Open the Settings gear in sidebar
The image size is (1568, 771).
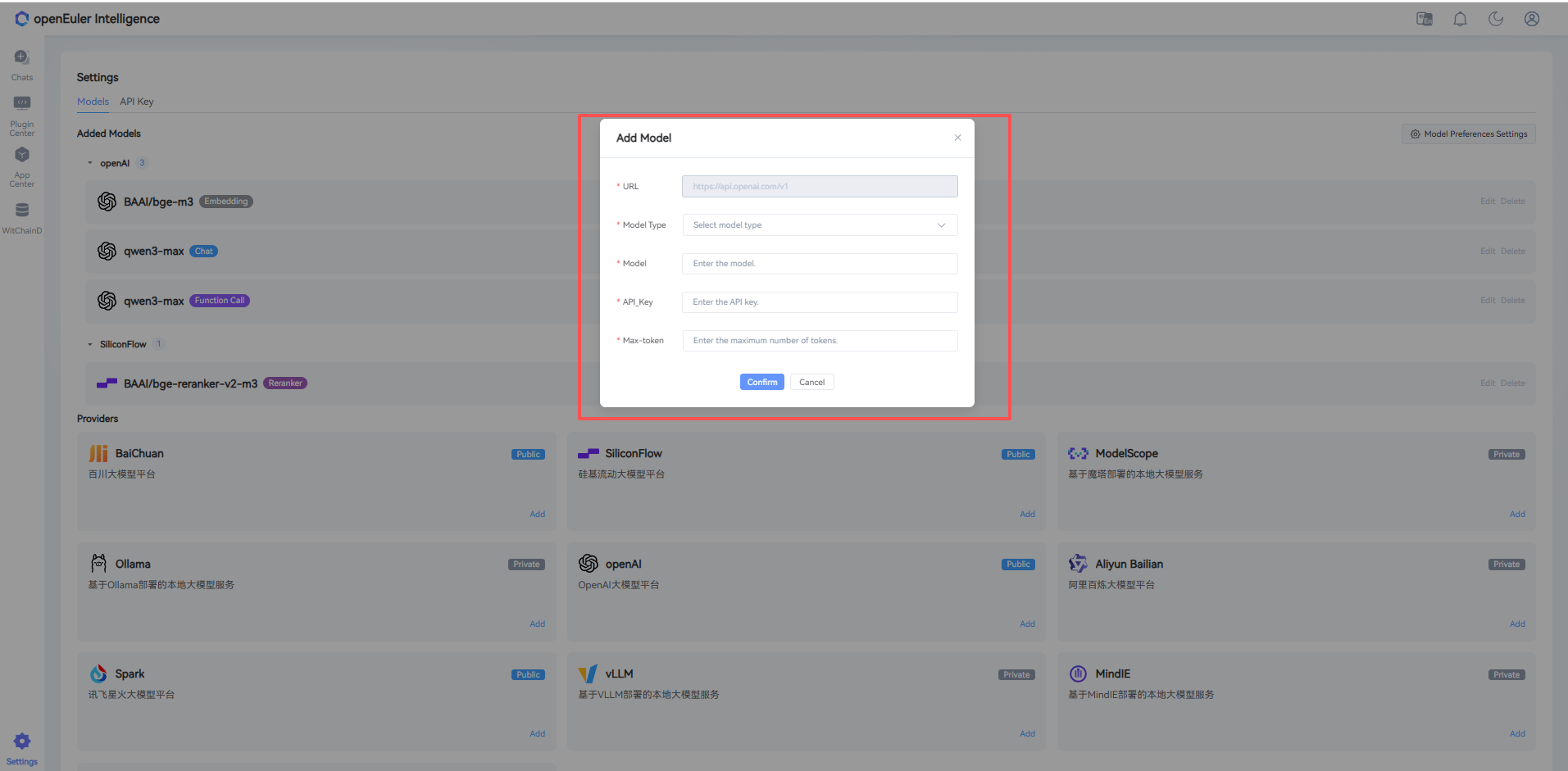[x=22, y=742]
